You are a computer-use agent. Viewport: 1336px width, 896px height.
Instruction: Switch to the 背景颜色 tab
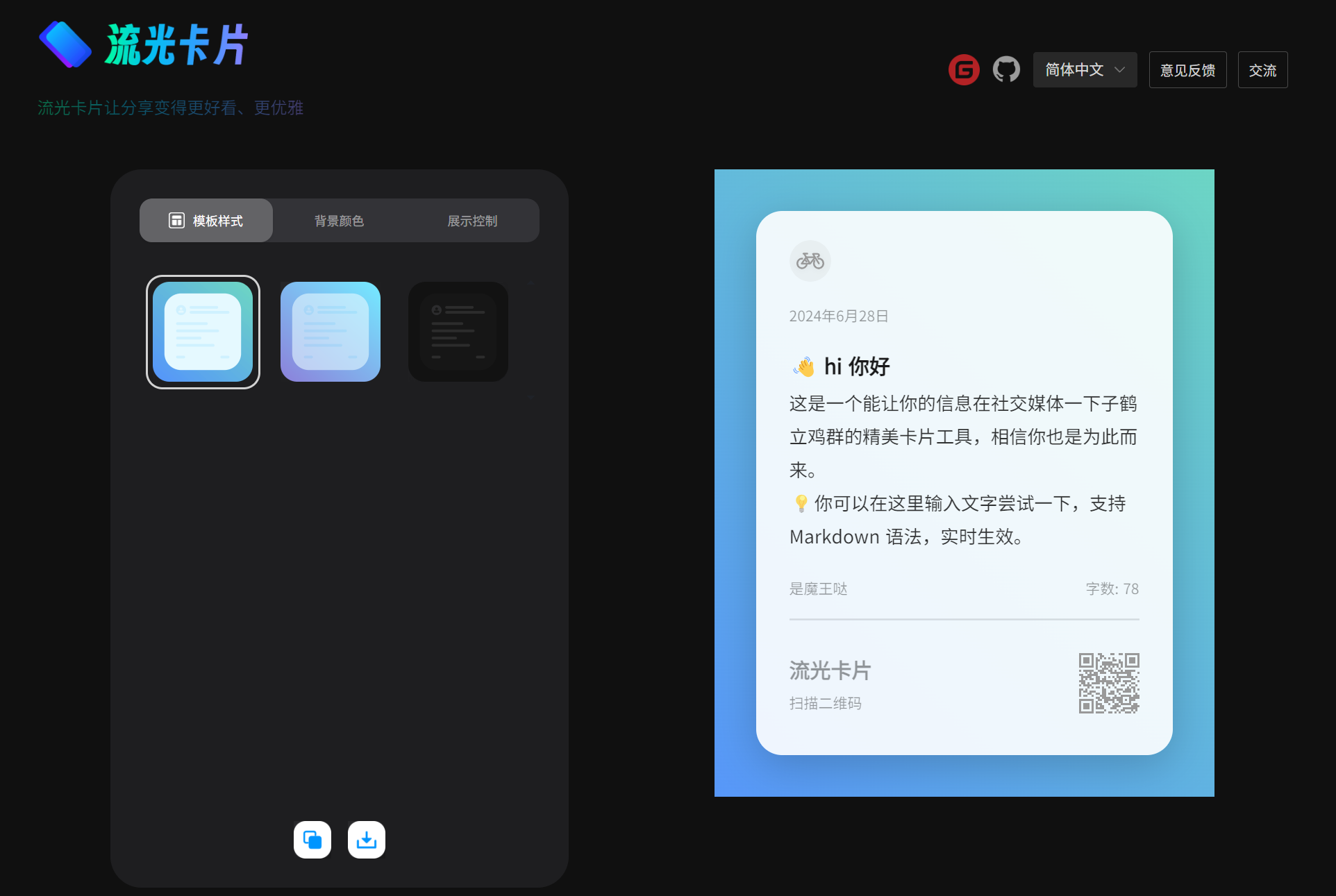(339, 221)
